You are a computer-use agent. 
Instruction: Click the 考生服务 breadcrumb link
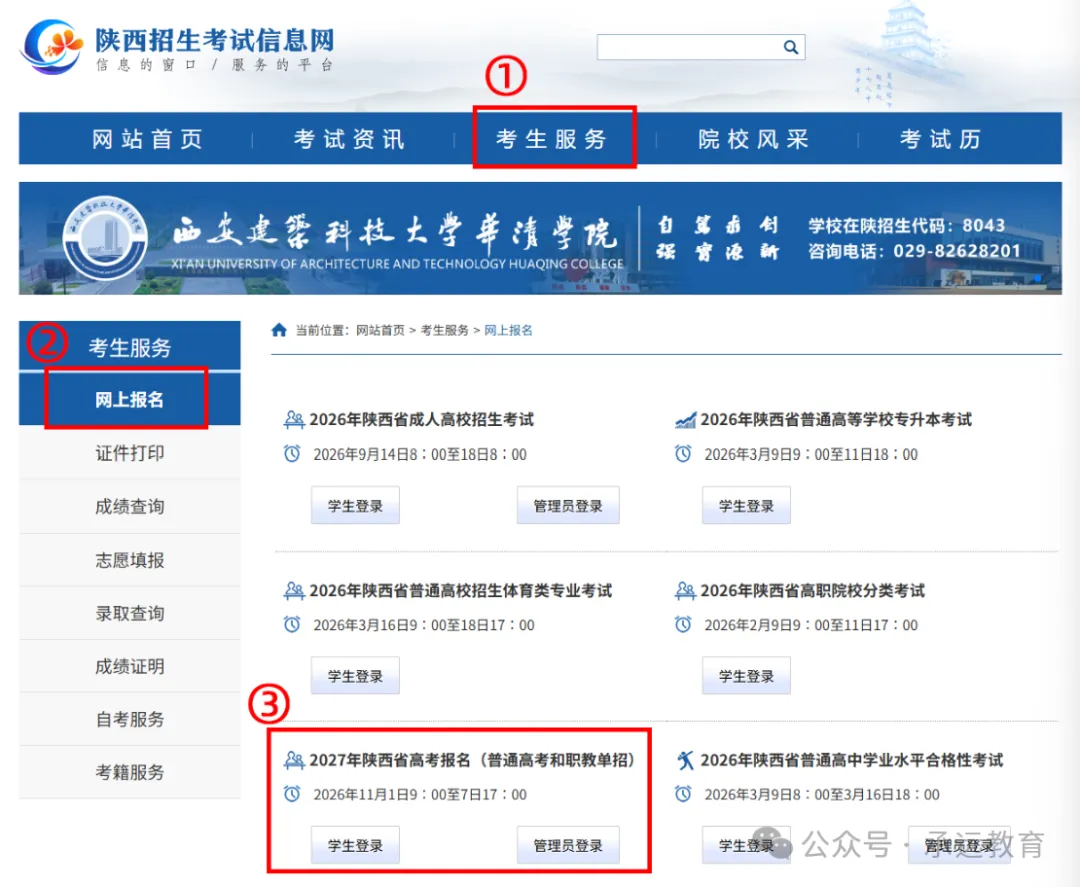(x=444, y=331)
